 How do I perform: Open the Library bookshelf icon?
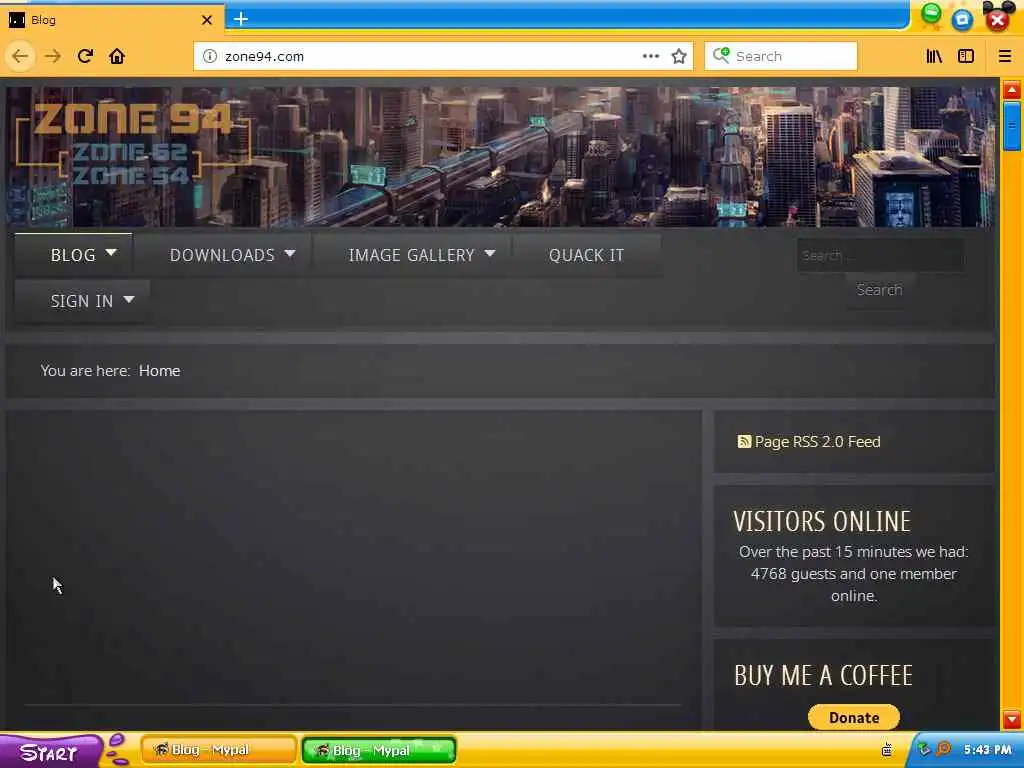pos(934,56)
